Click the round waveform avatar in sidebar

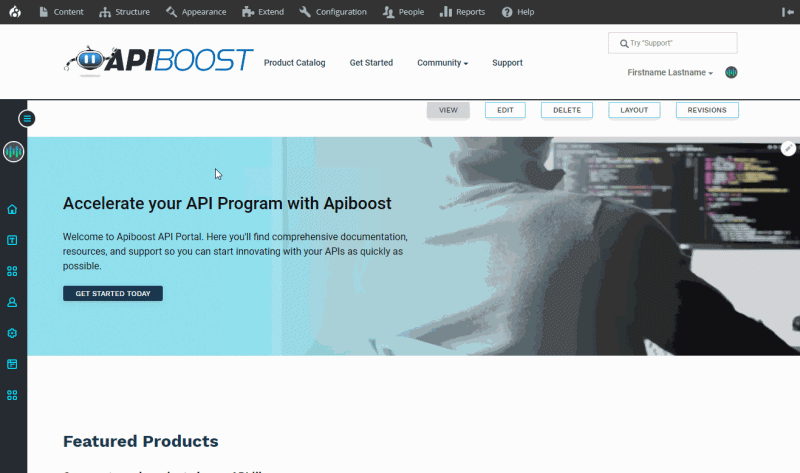click(14, 152)
